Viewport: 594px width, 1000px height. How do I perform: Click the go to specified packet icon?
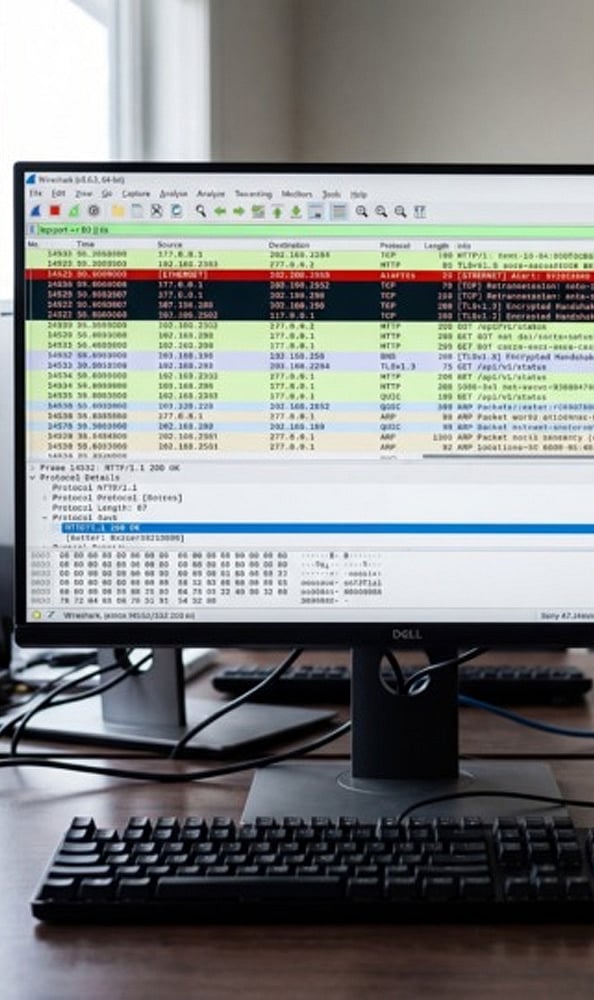click(258, 211)
